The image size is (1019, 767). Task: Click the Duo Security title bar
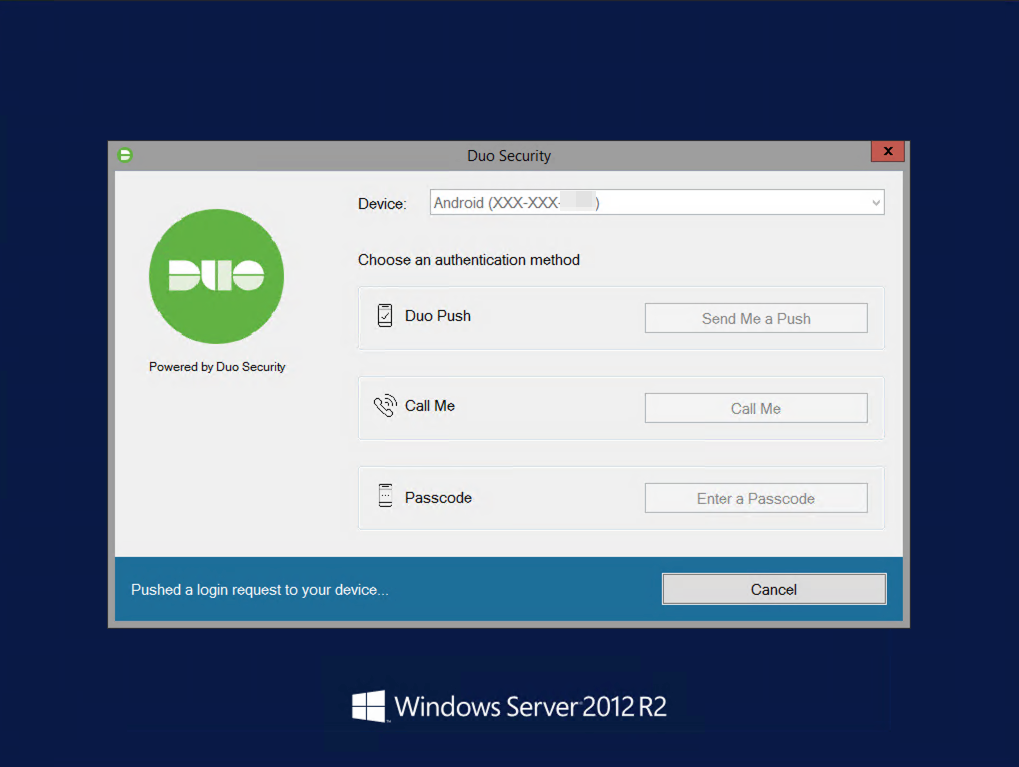(x=508, y=155)
